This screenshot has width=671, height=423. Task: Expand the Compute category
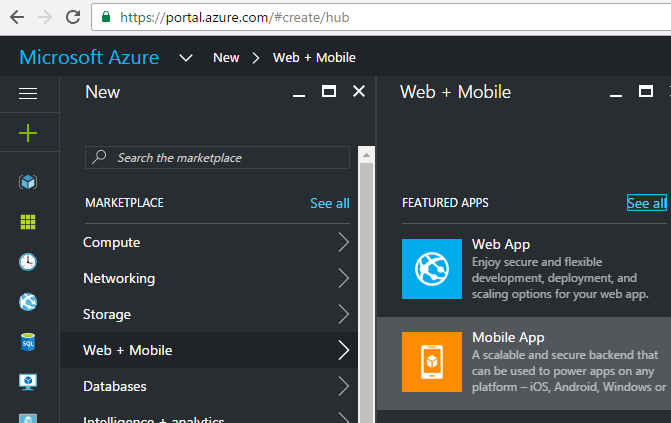(208, 242)
